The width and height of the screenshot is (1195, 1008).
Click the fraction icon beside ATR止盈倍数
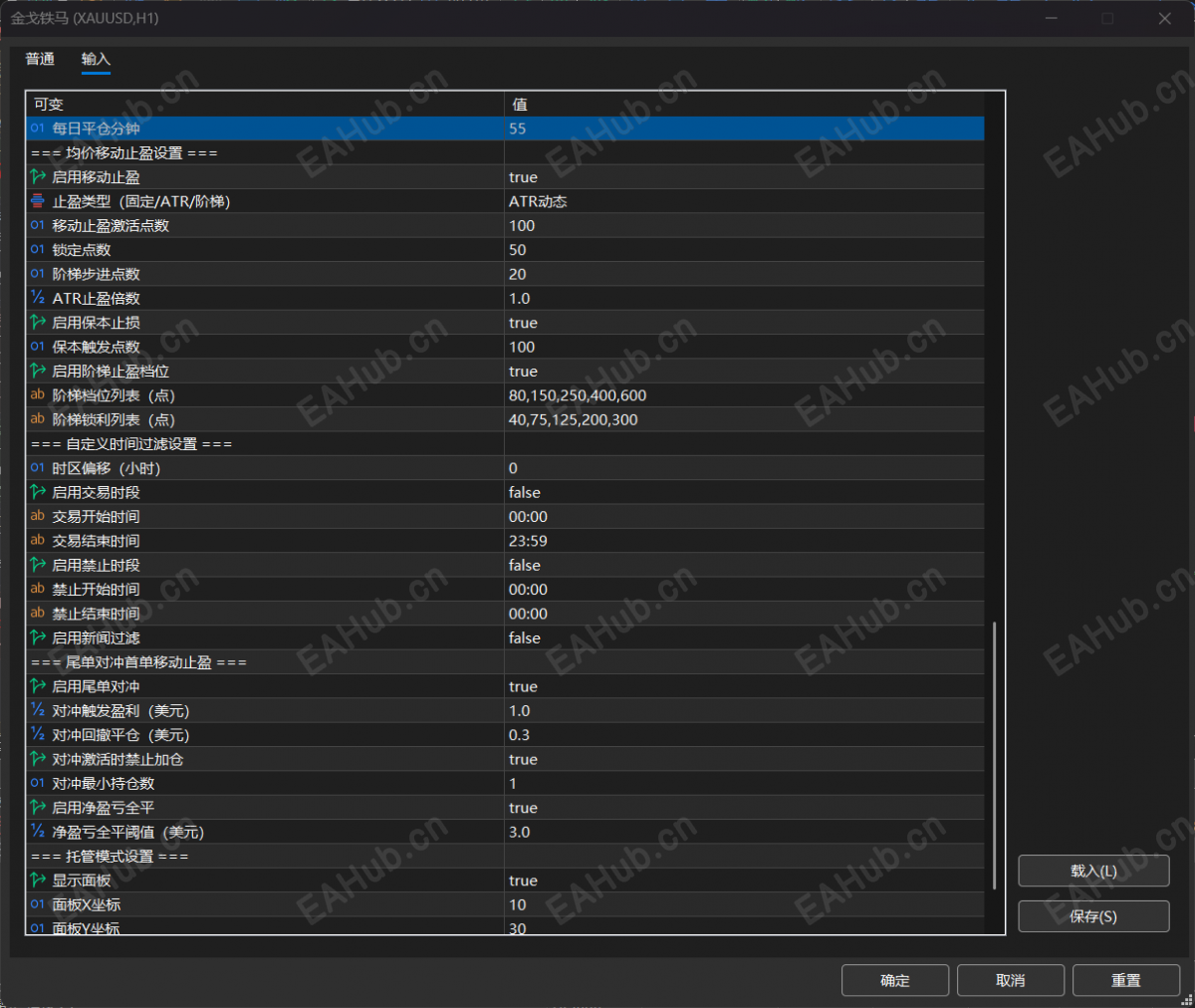point(38,298)
